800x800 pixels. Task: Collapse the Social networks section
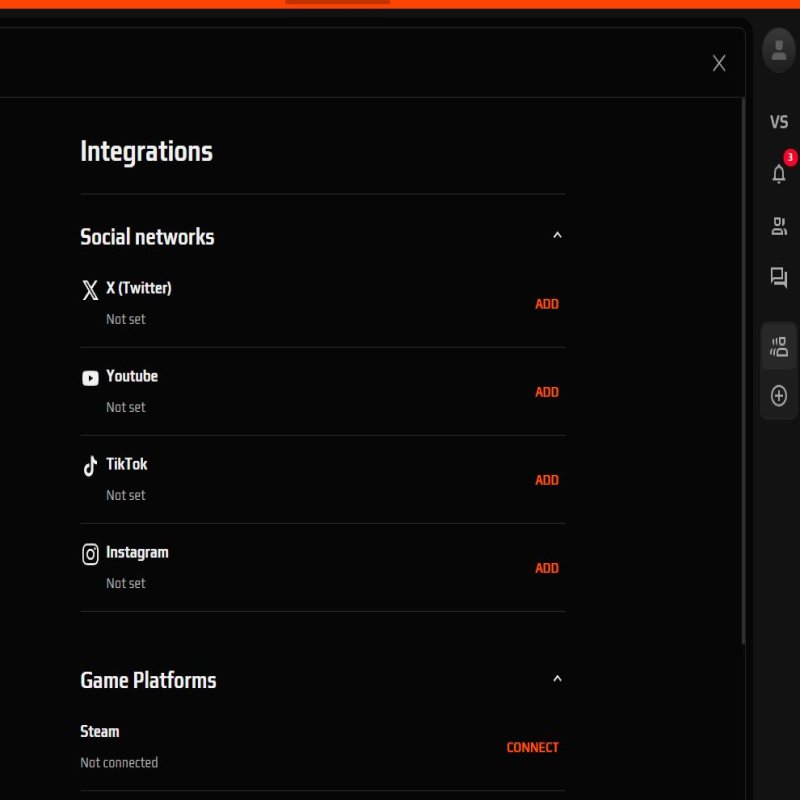point(557,234)
